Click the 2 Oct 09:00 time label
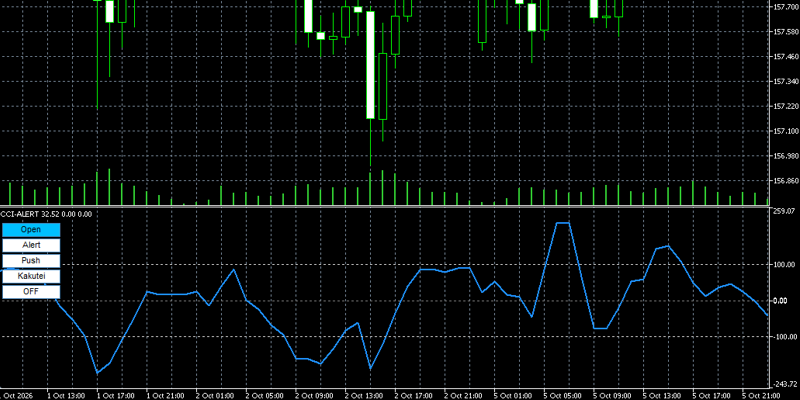This screenshot has width=800, height=400. click(315, 396)
